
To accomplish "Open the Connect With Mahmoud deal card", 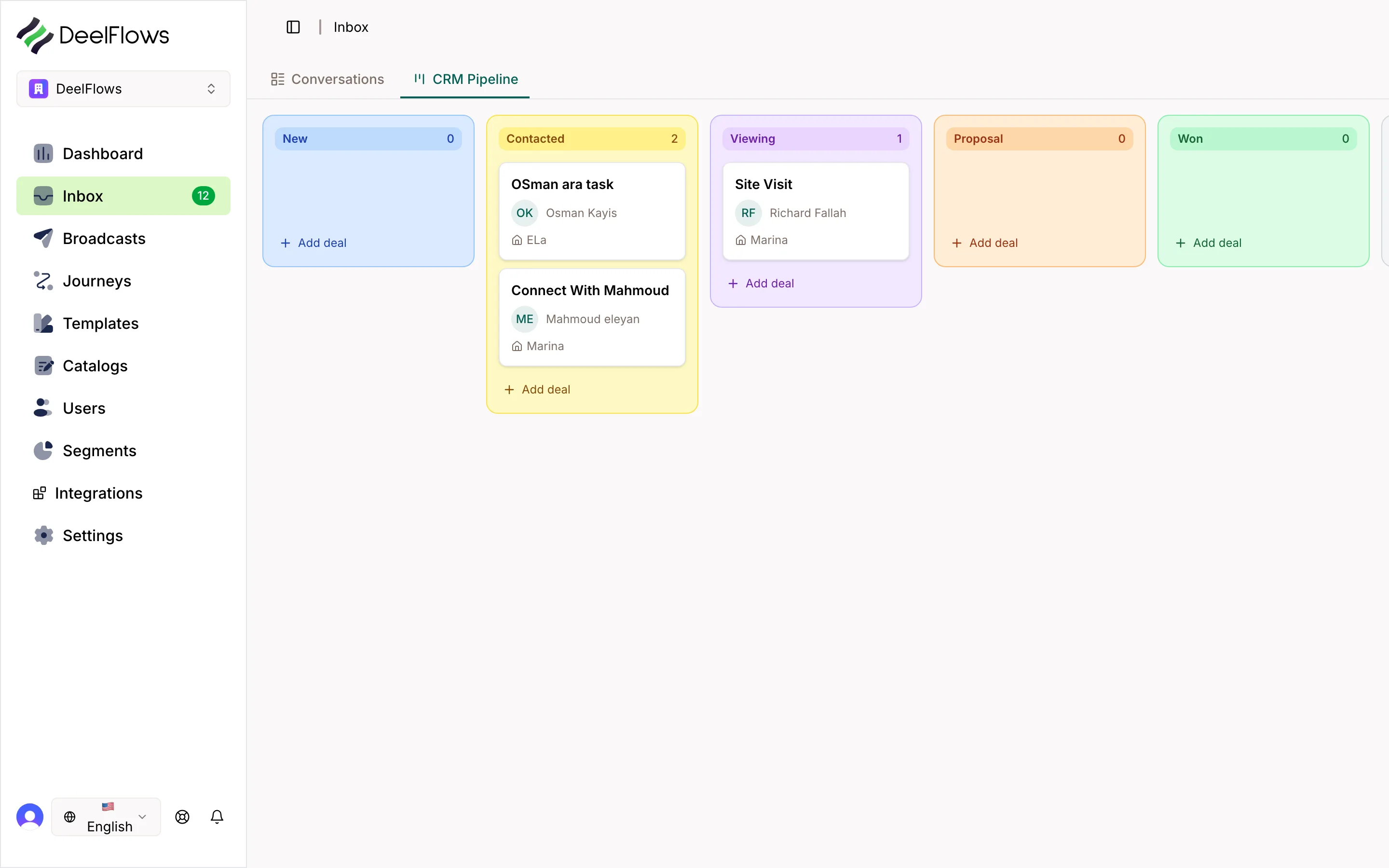I will pyautogui.click(x=592, y=317).
